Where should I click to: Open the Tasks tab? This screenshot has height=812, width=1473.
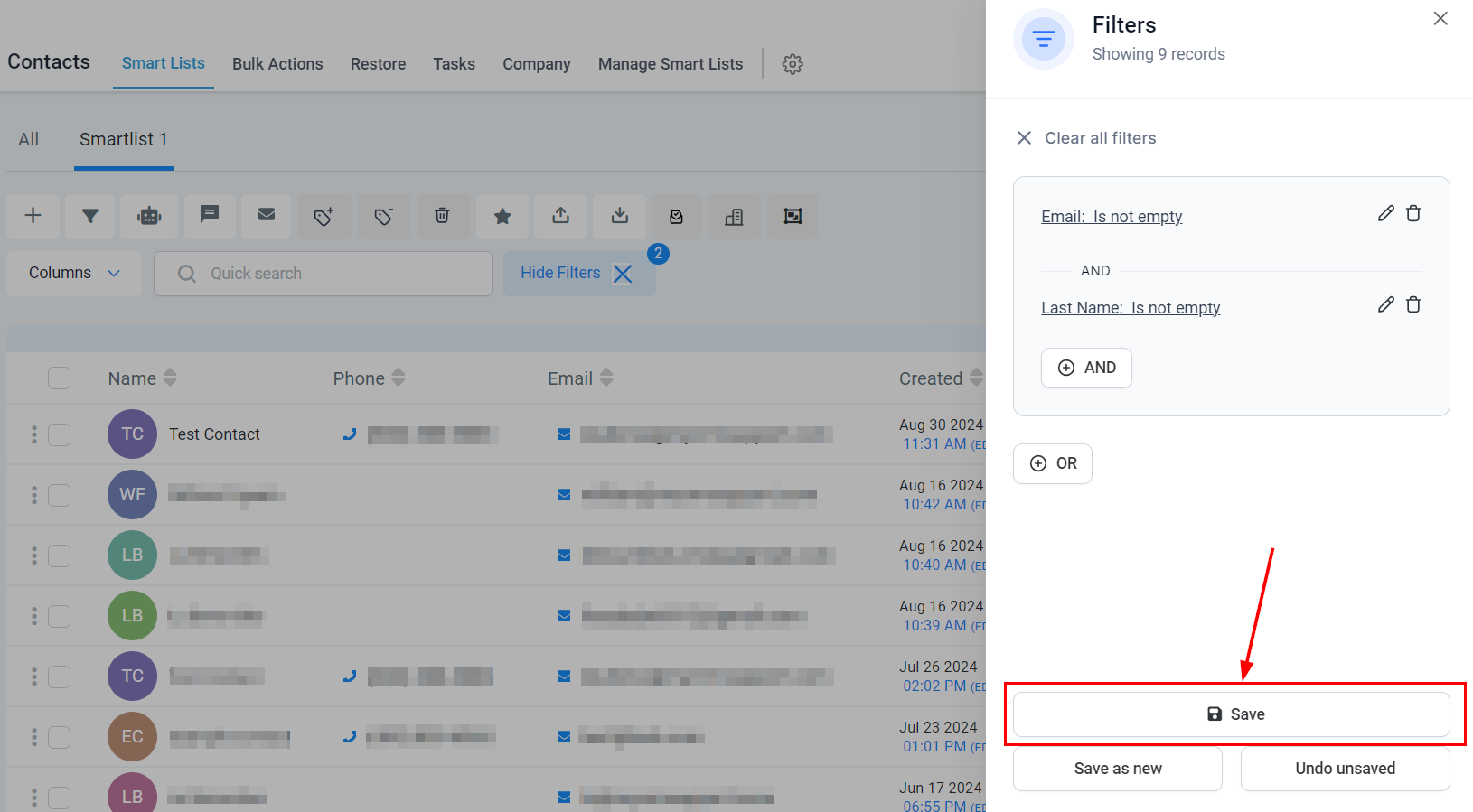point(454,64)
